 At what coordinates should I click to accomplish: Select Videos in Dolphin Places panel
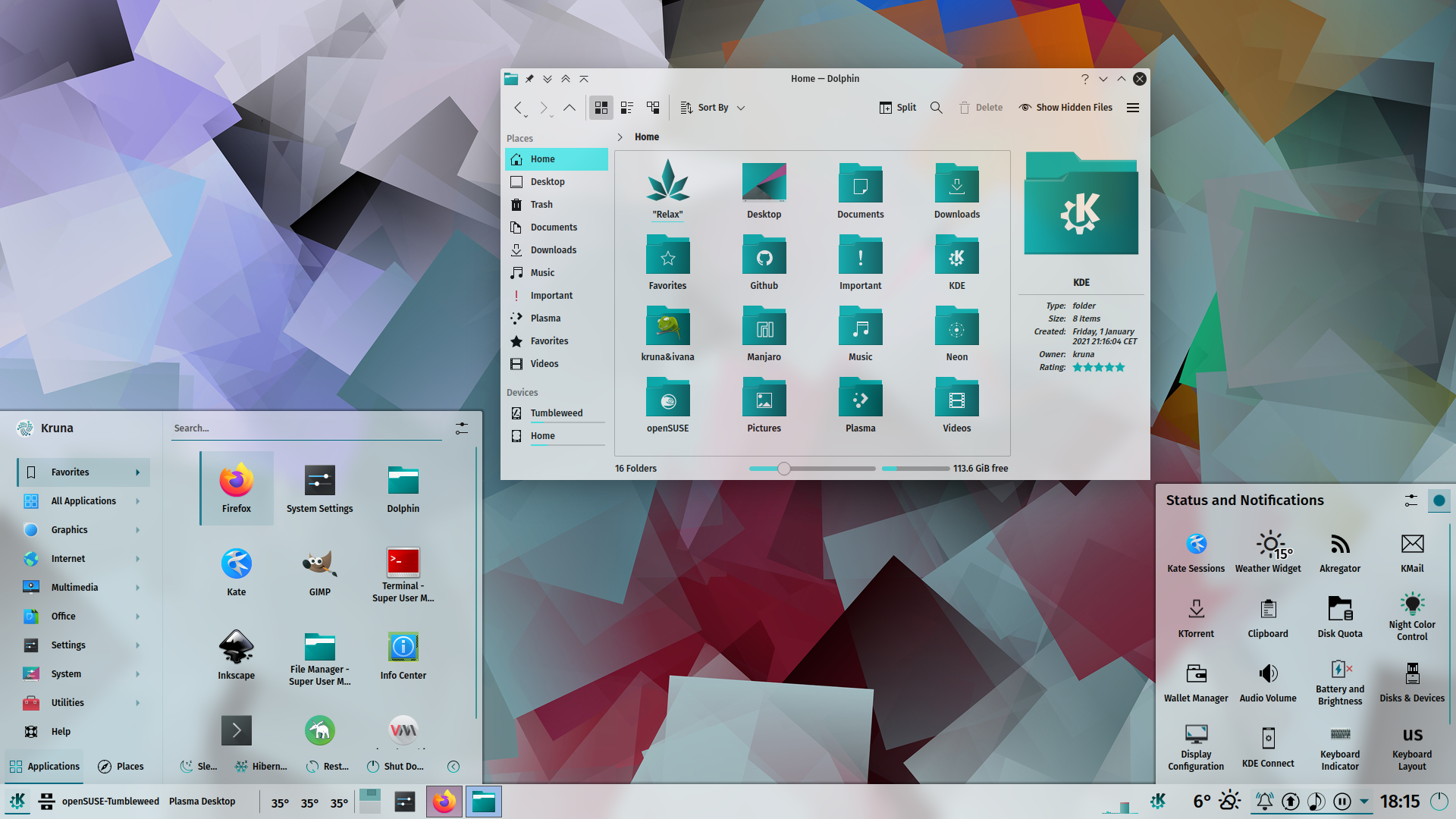(x=557, y=364)
